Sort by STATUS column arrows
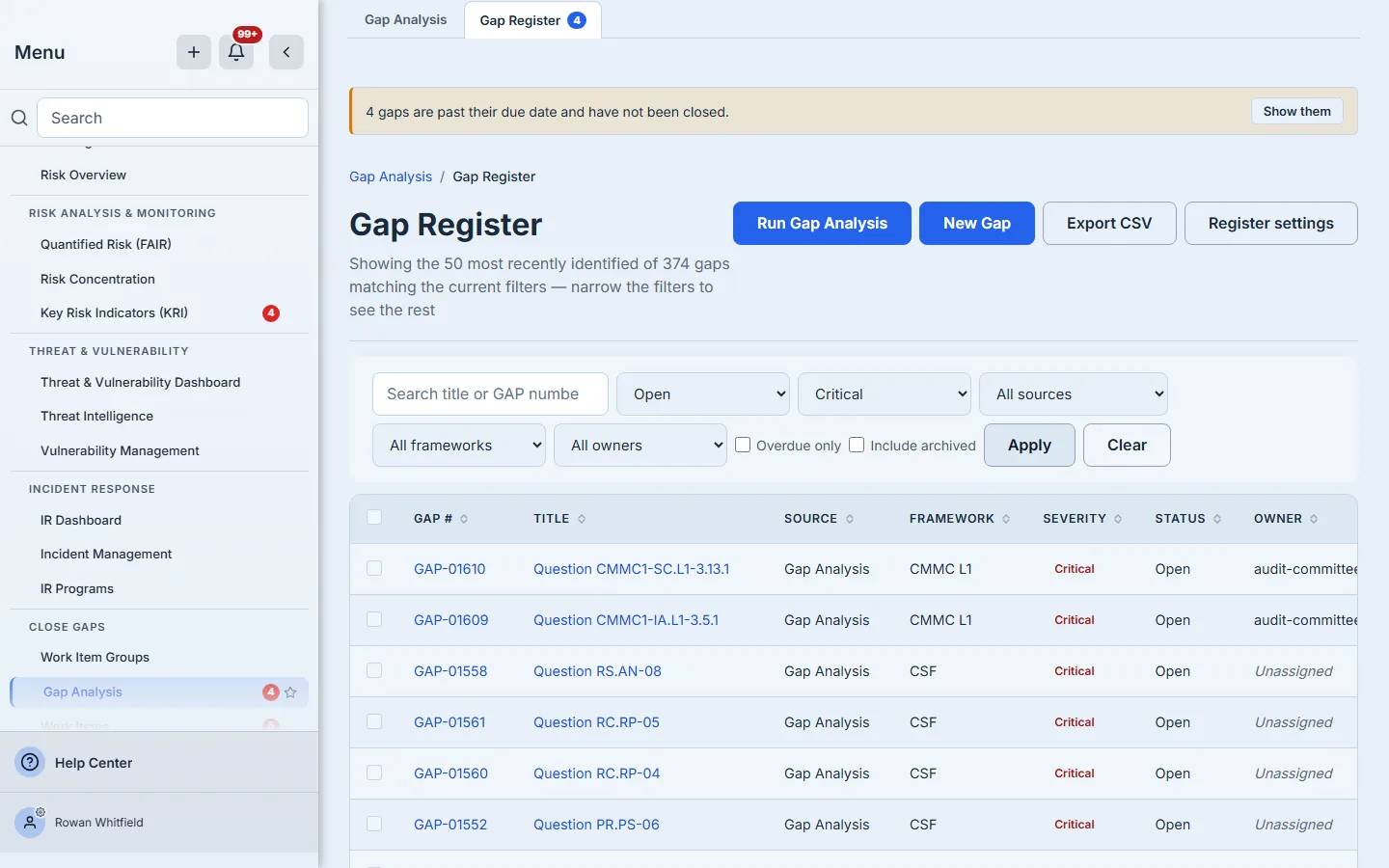1389x868 pixels. point(1217,519)
